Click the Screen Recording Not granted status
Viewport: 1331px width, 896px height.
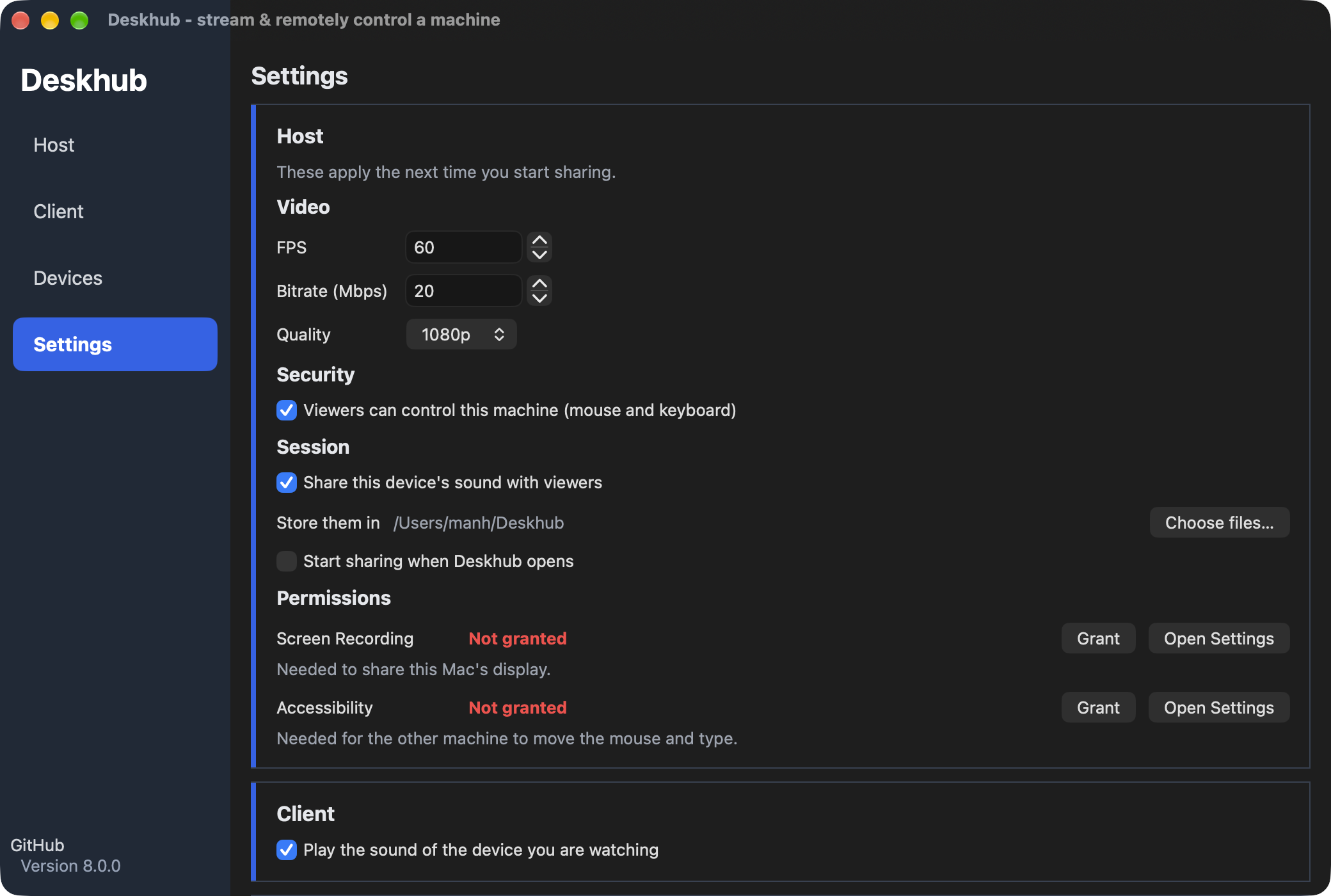[x=518, y=639]
